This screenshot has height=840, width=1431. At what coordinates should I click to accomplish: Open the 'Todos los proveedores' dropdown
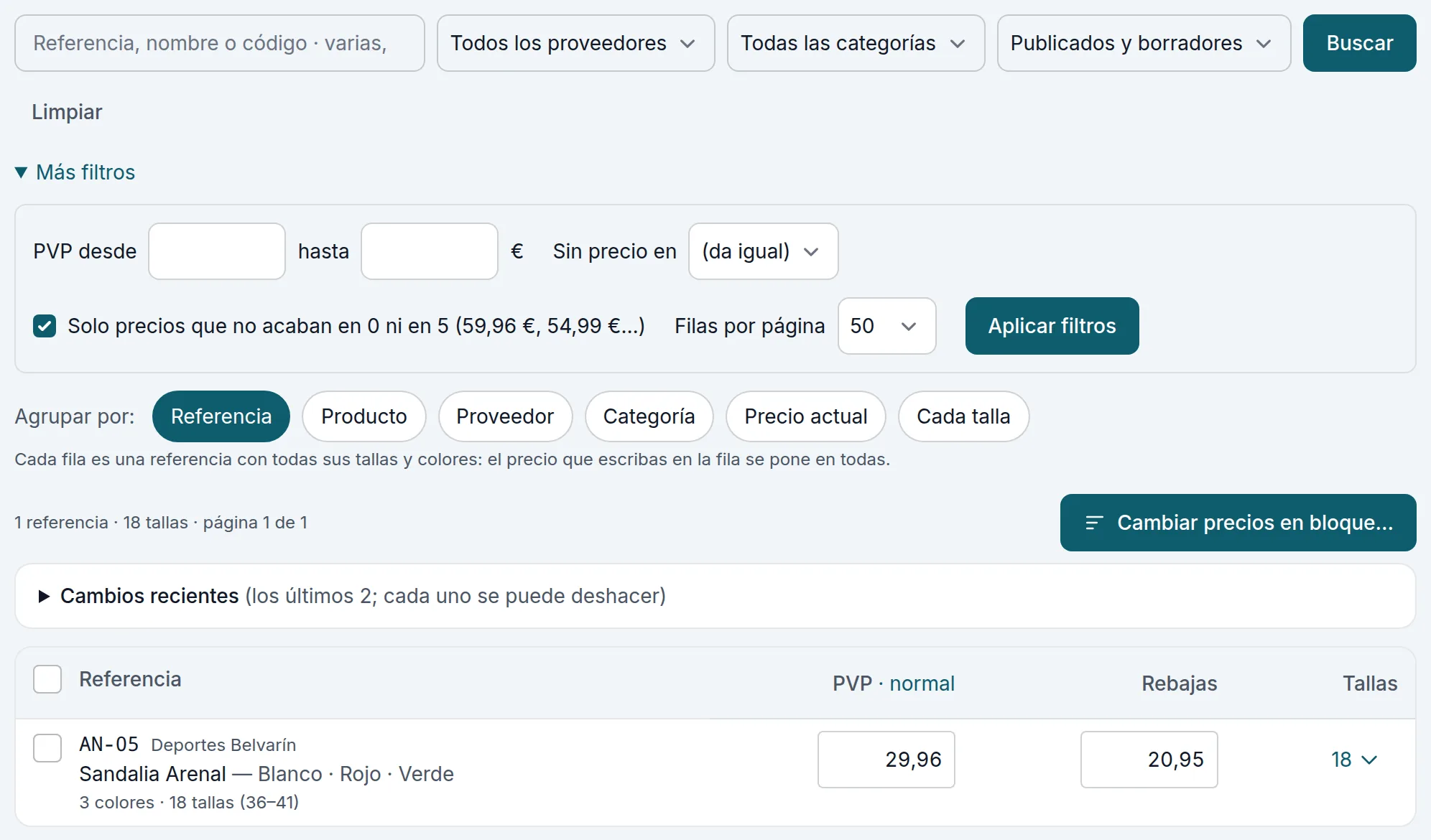click(575, 43)
